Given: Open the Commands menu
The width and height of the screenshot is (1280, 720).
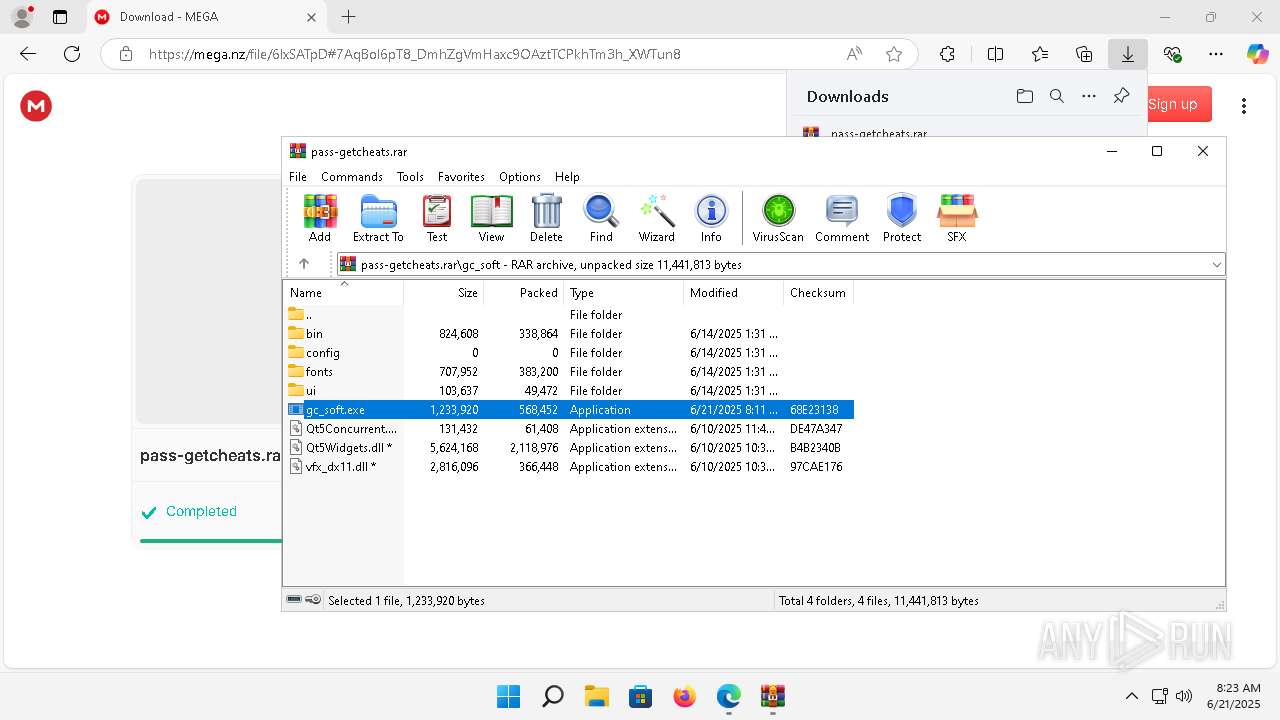Looking at the screenshot, I should (352, 176).
